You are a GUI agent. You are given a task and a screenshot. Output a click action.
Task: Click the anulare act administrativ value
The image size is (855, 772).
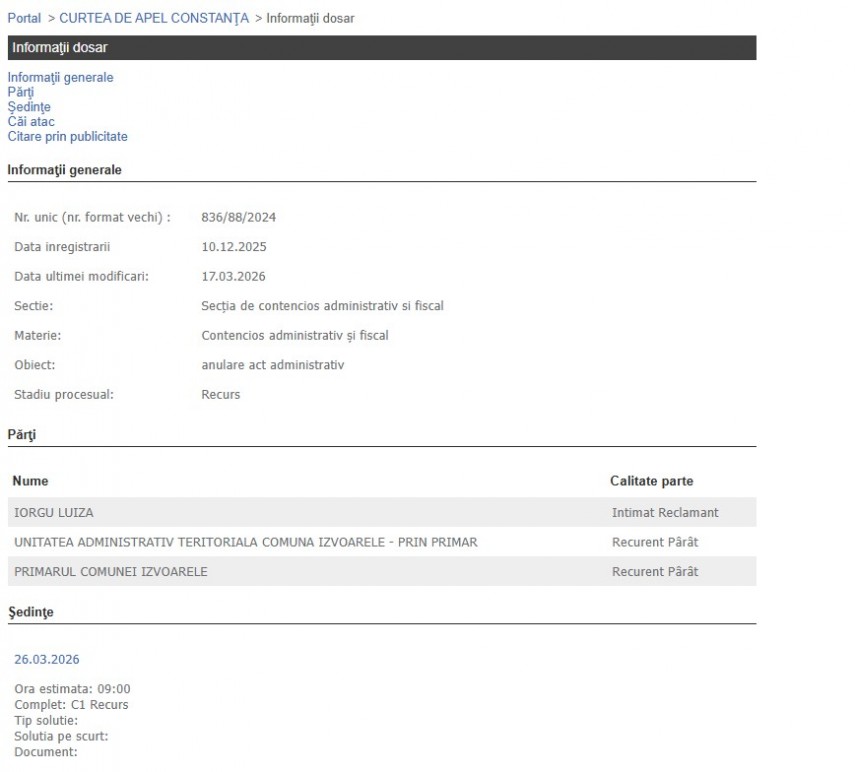pos(272,365)
